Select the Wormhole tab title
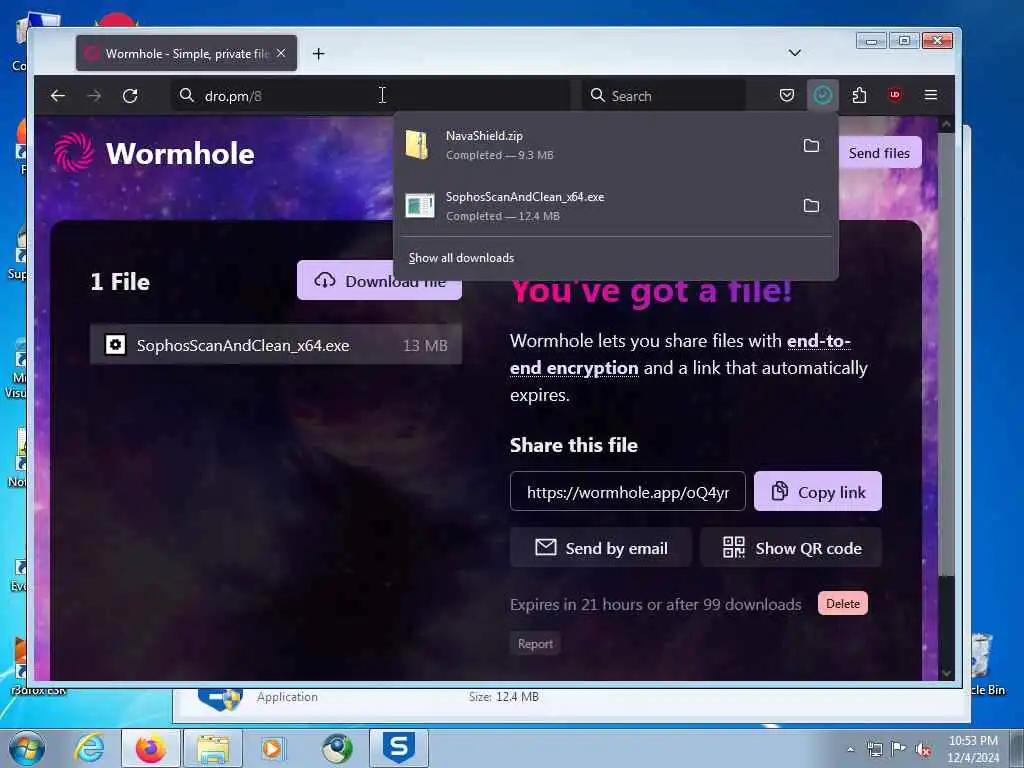 point(187,54)
